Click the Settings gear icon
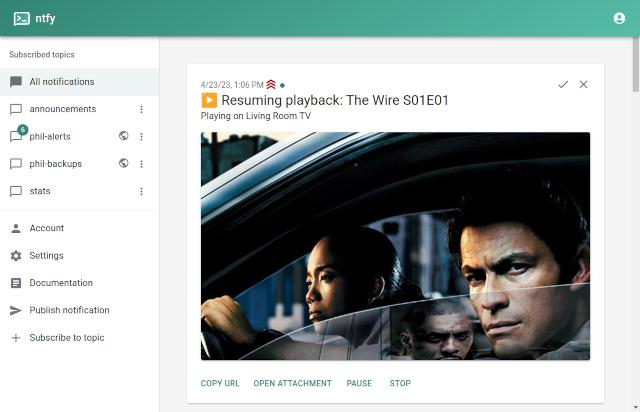Image resolution: width=640 pixels, height=412 pixels. tap(16, 256)
